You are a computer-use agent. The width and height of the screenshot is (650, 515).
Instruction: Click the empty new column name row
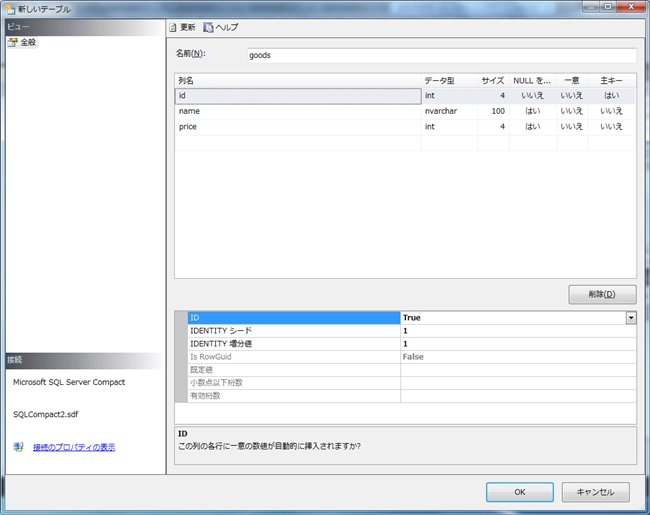point(298,143)
